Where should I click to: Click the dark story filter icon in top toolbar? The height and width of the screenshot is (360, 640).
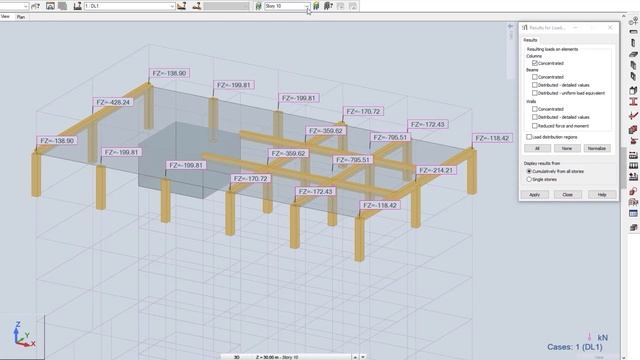(328, 6)
